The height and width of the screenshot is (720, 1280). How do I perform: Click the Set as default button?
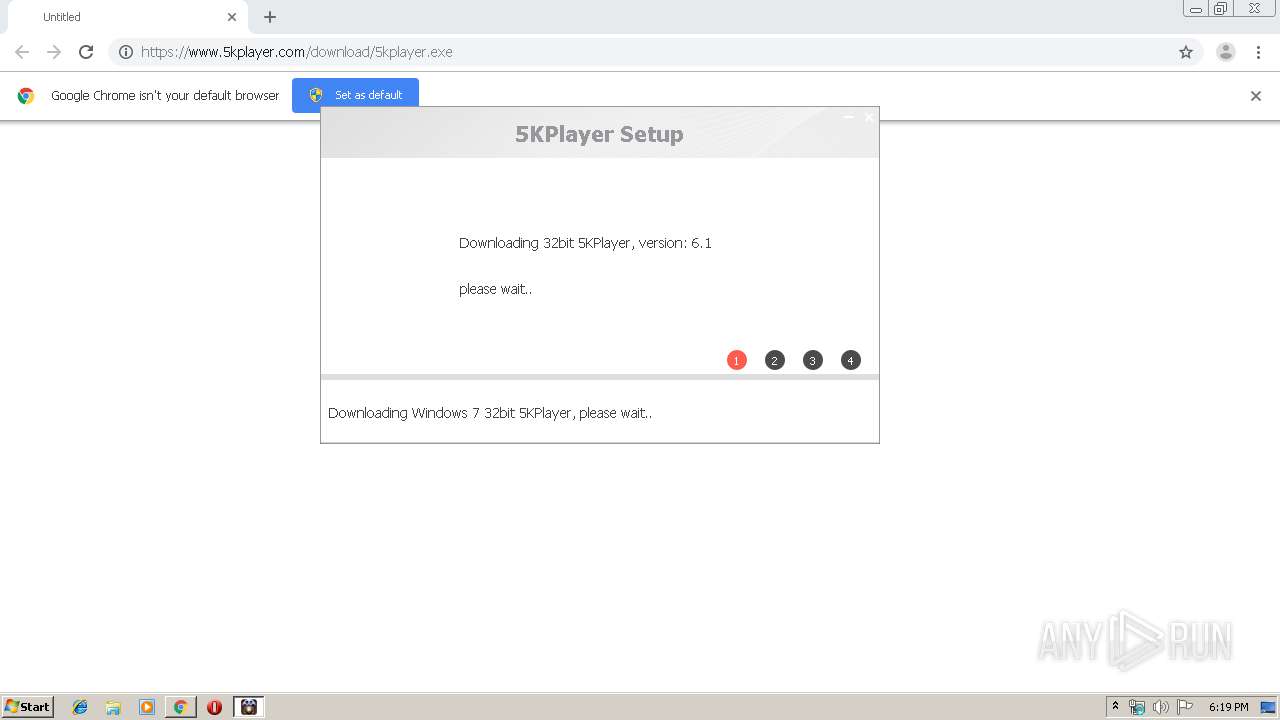(355, 95)
